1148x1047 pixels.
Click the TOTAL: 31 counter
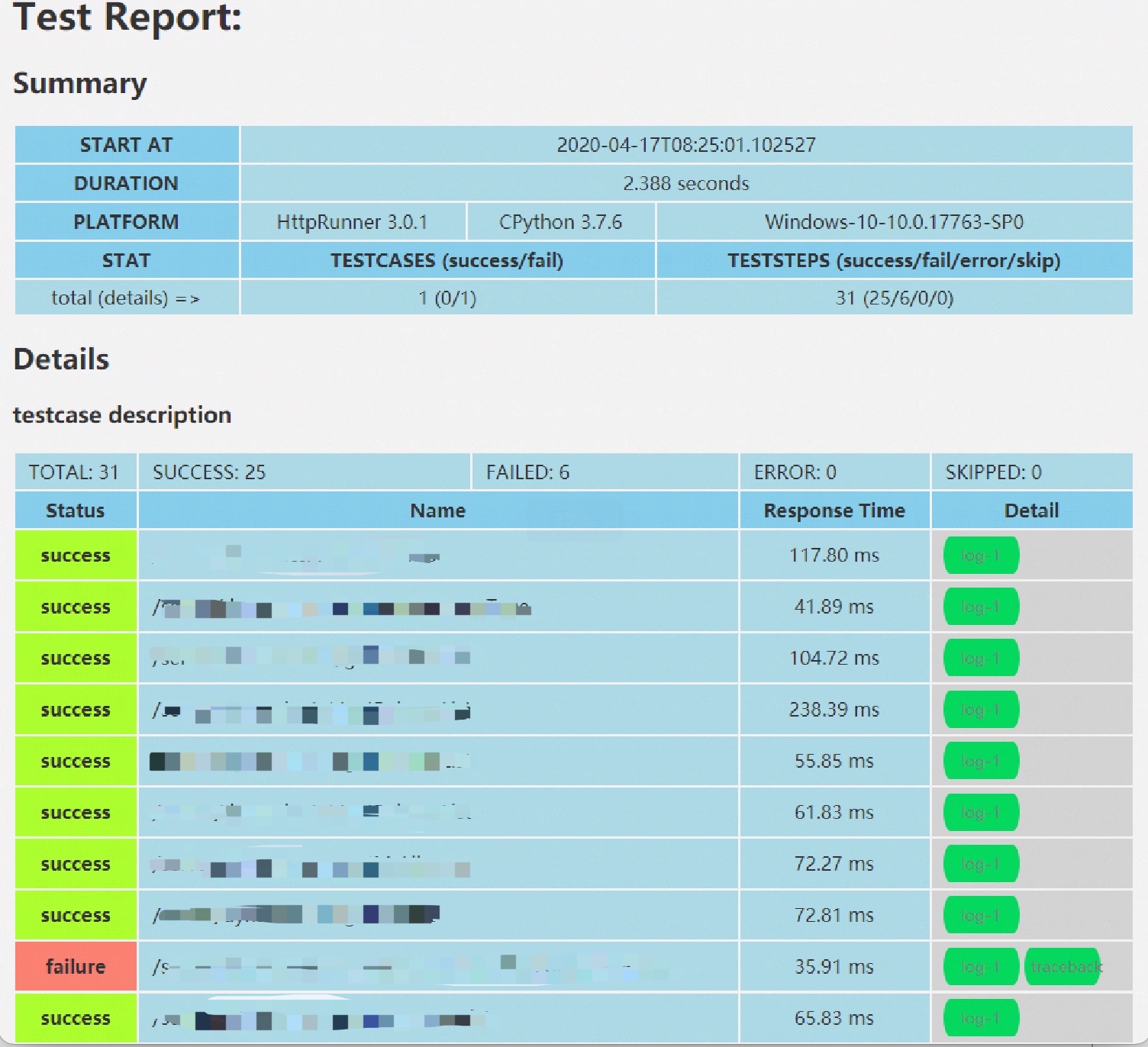coord(76,472)
